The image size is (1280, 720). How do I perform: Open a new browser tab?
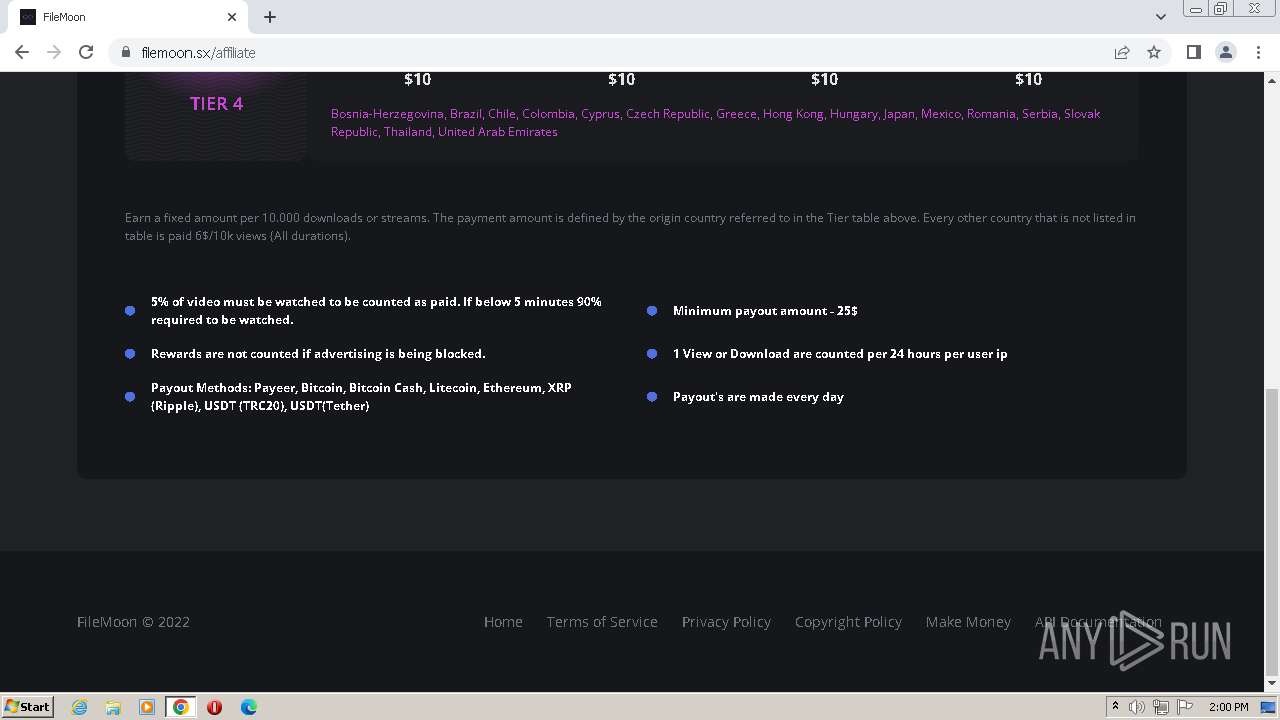point(270,17)
